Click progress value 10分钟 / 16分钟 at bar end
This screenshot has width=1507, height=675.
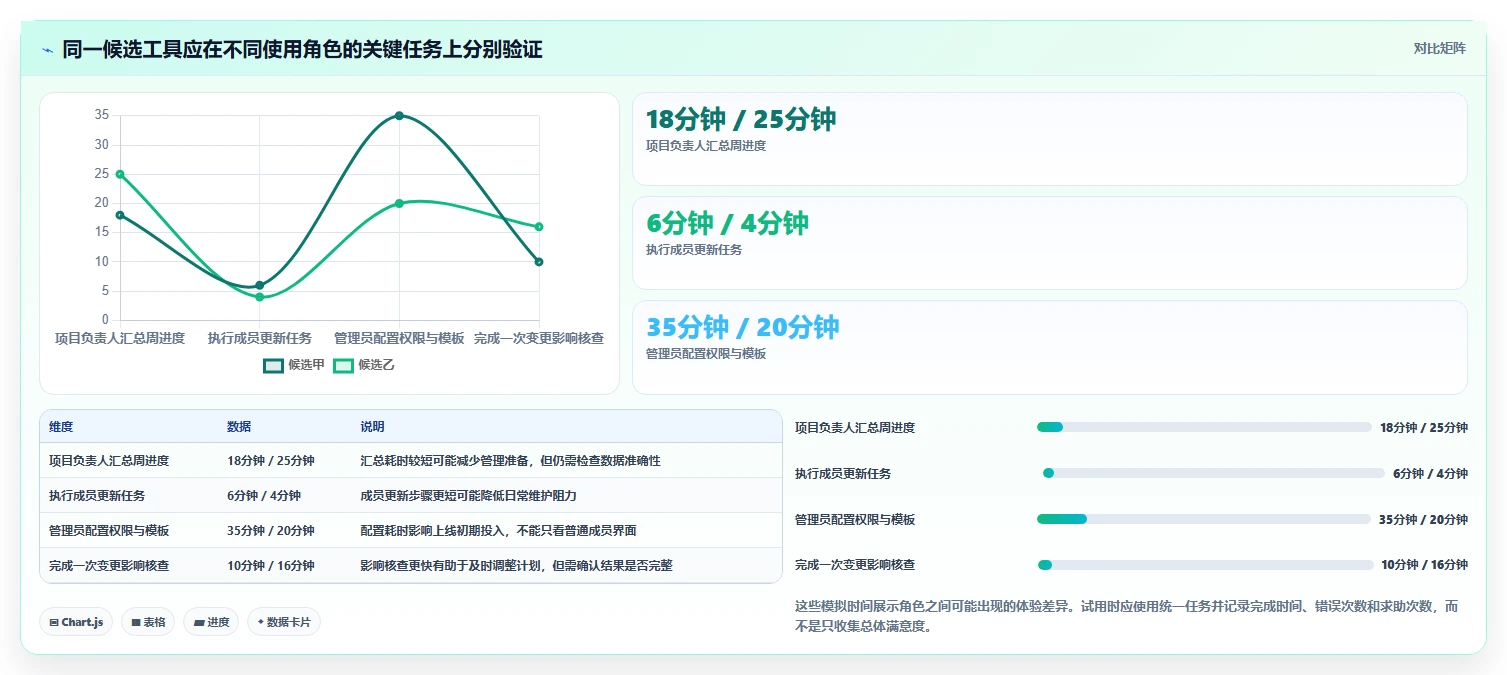(1424, 565)
